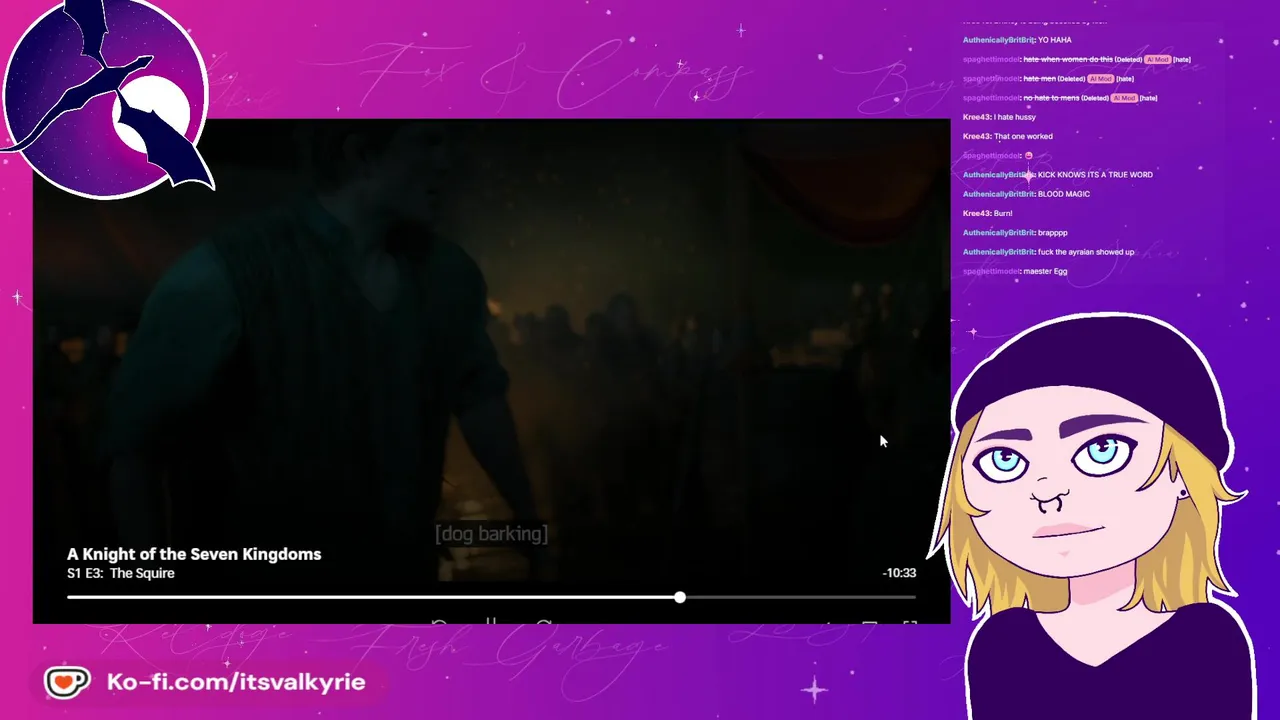Screen dimensions: 1280x720
Task: Click the chat message 'BLOOD MAGIC'
Action: pos(1064,194)
